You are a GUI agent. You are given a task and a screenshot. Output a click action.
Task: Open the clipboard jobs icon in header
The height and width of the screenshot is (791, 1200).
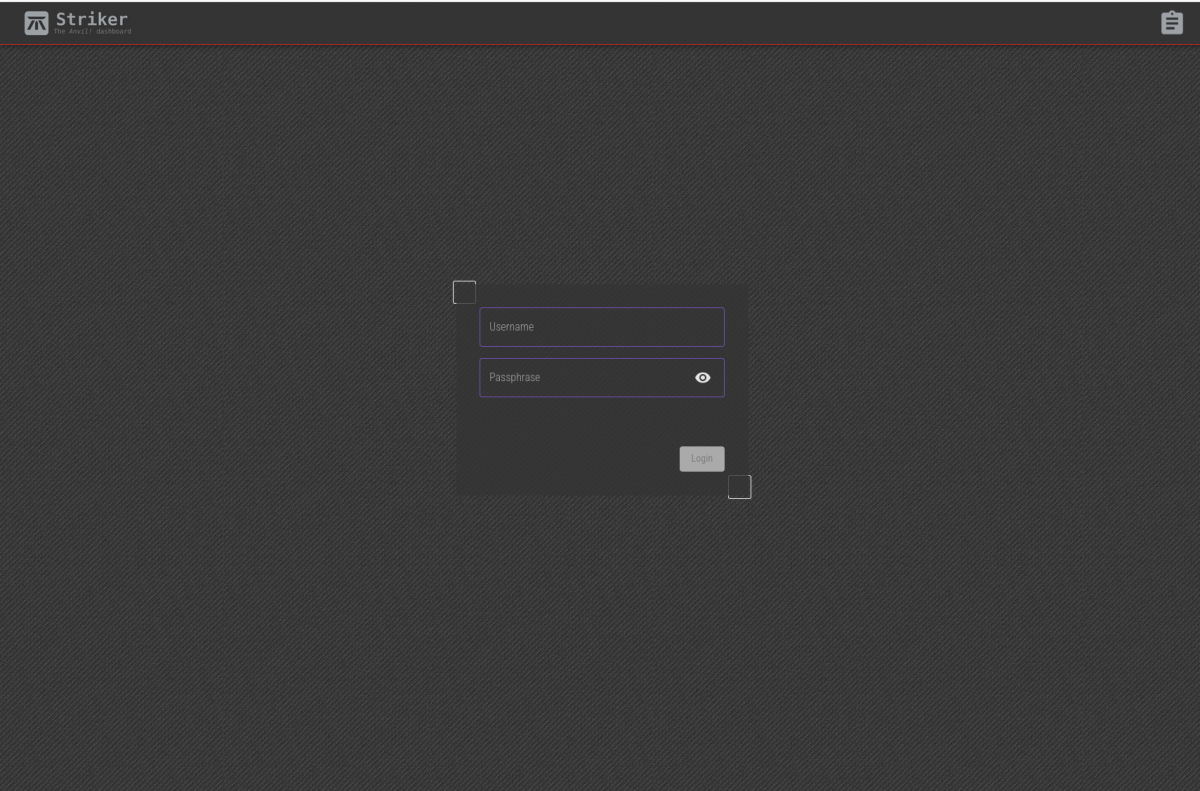1171,23
